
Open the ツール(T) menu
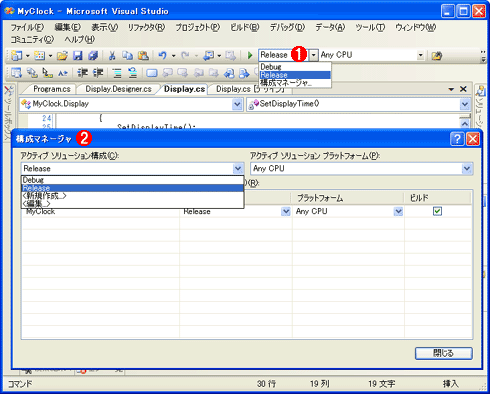(370, 27)
